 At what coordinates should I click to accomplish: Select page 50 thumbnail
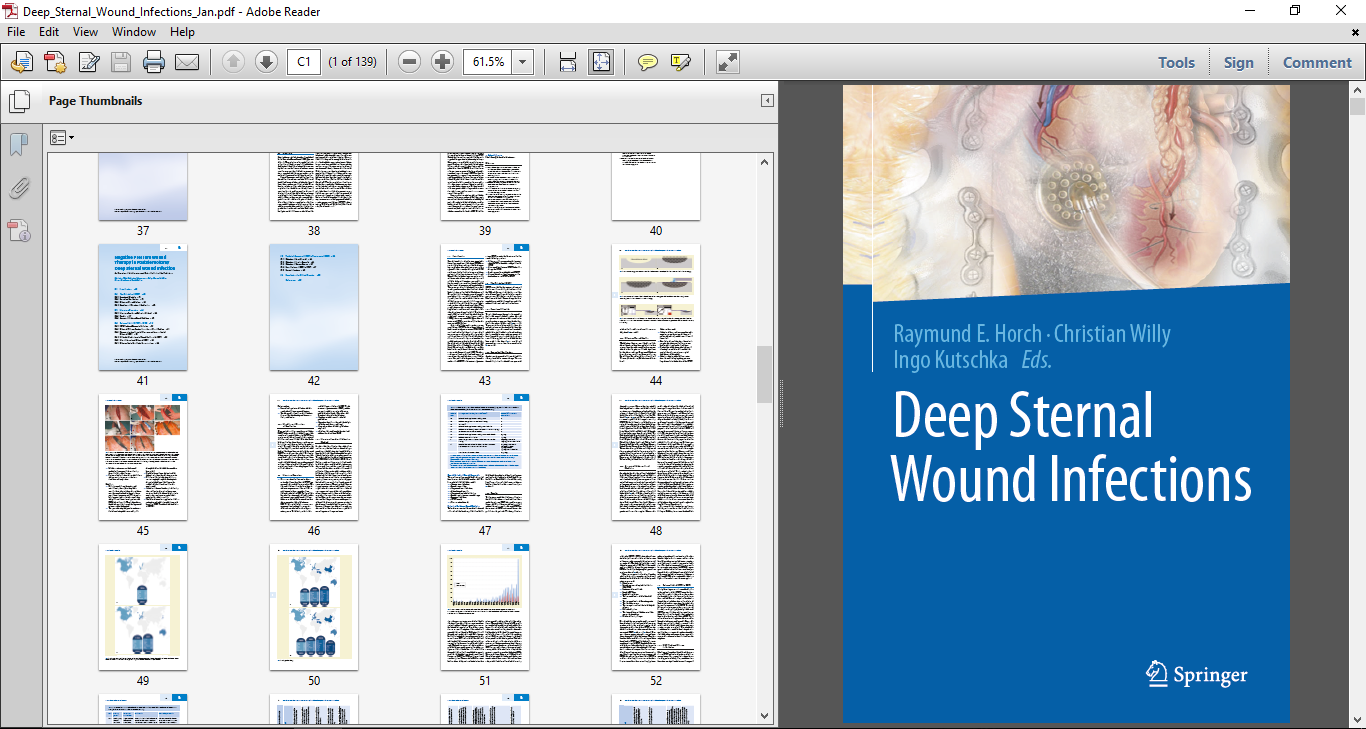314,607
